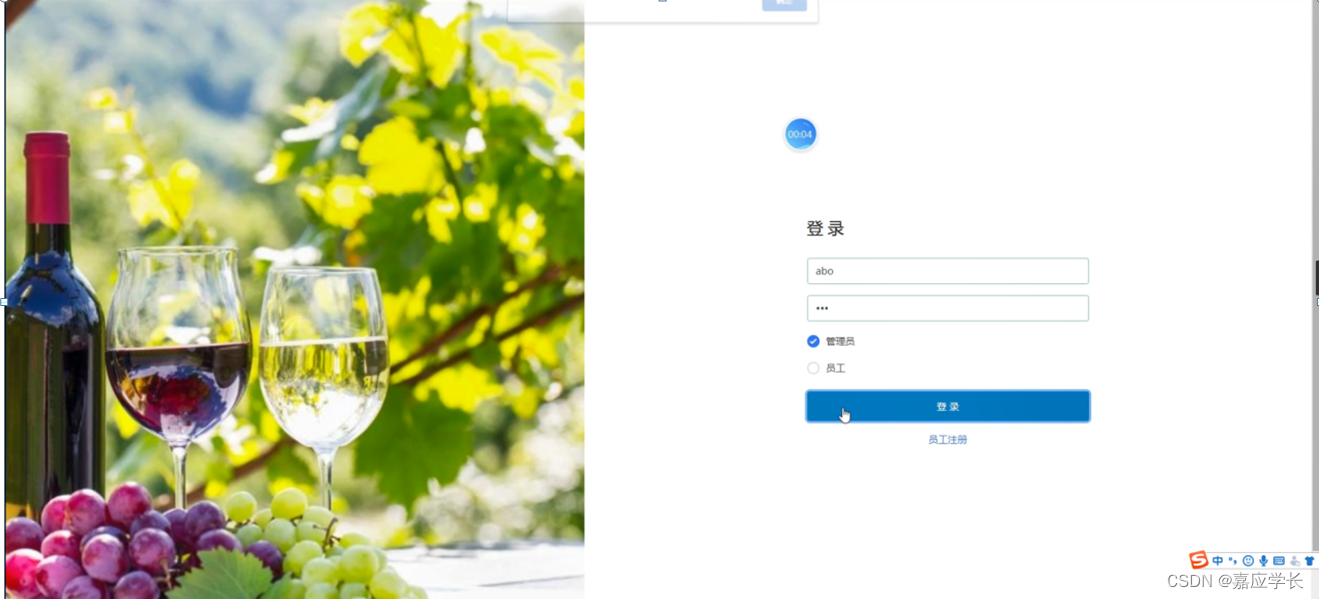The height and width of the screenshot is (599, 1319).
Task: Click the faded confirm button in top dialog
Action: click(x=784, y=4)
